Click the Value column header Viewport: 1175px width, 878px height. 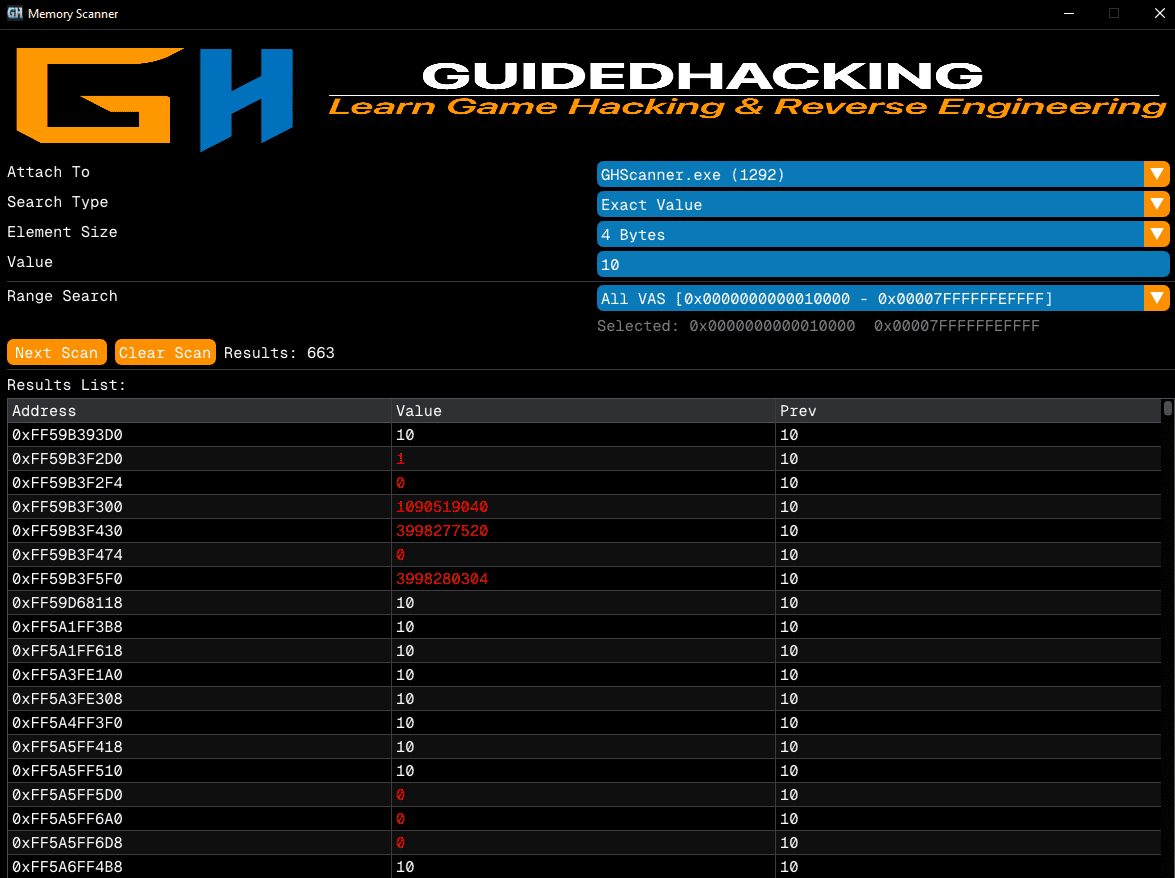click(x=583, y=411)
